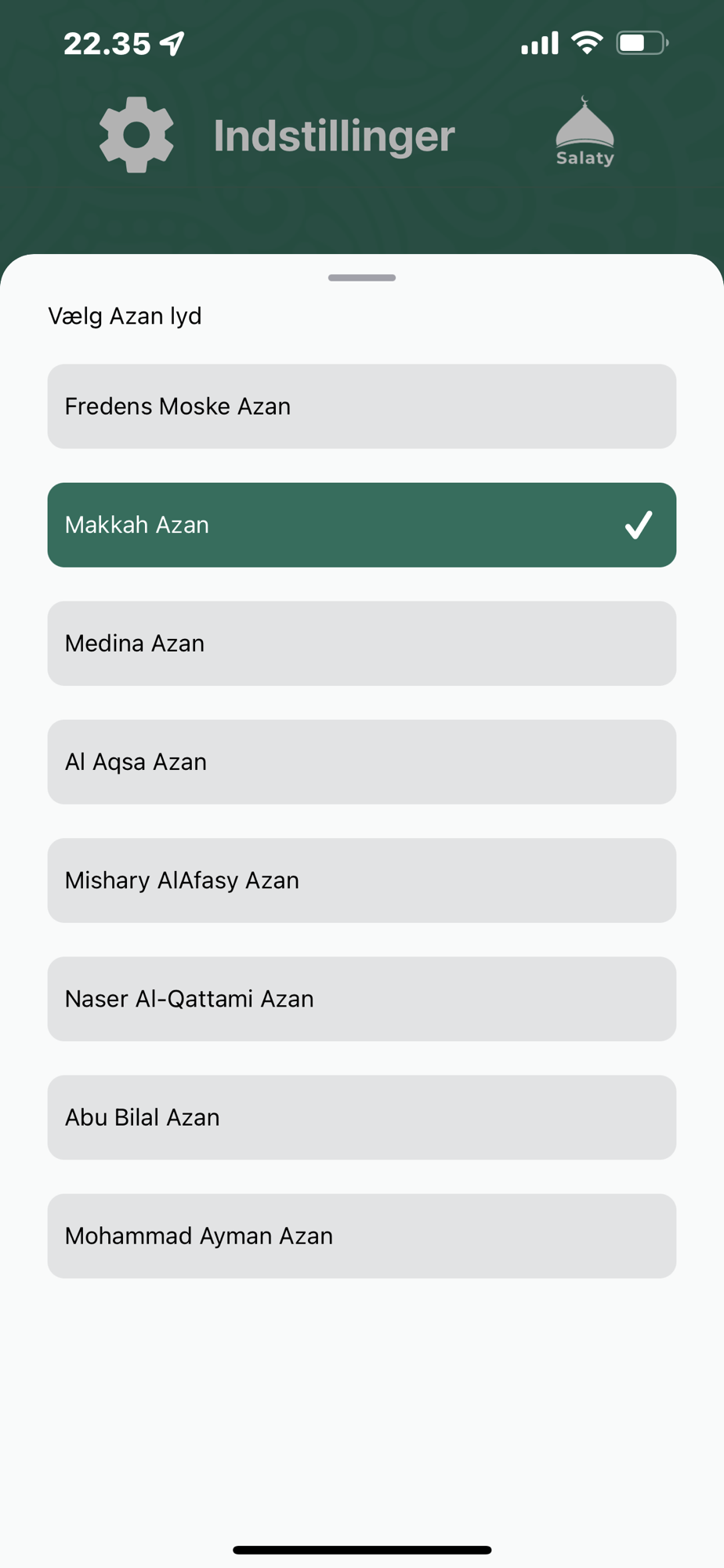Select Abu Bilal Azan sound
Image resolution: width=724 pixels, height=1568 pixels.
tap(362, 1116)
